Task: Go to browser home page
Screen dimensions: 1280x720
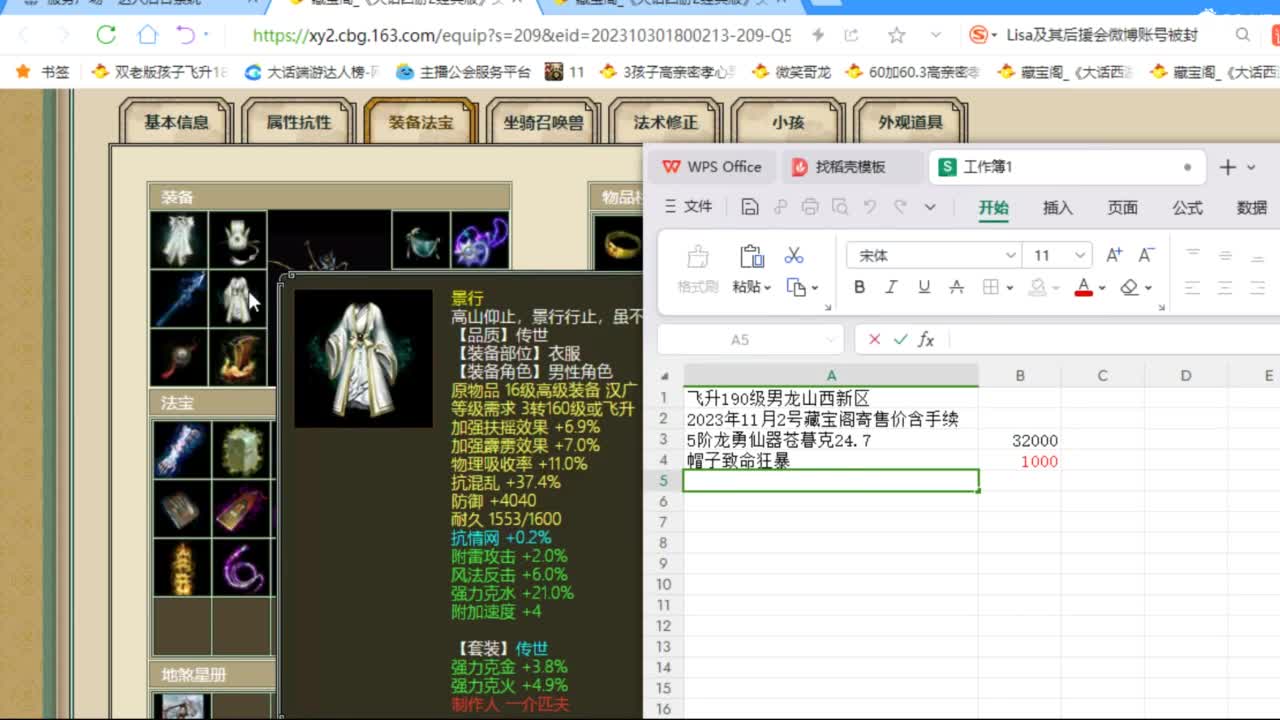Action: coord(147,35)
